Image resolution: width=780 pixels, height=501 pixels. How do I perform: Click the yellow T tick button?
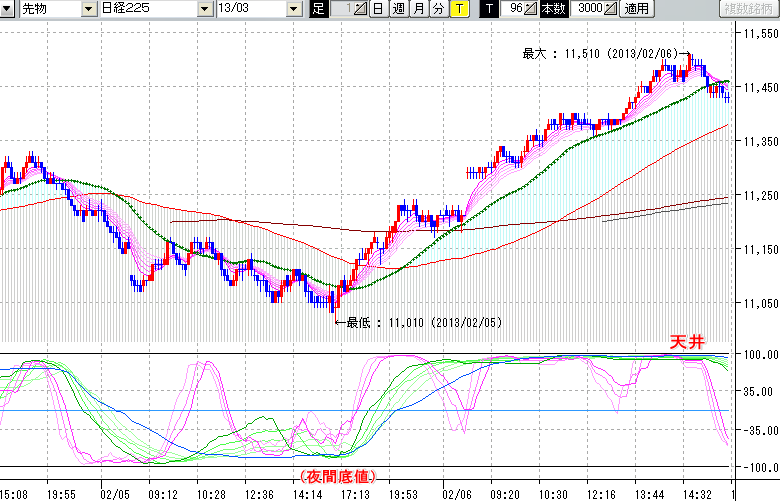click(x=458, y=9)
